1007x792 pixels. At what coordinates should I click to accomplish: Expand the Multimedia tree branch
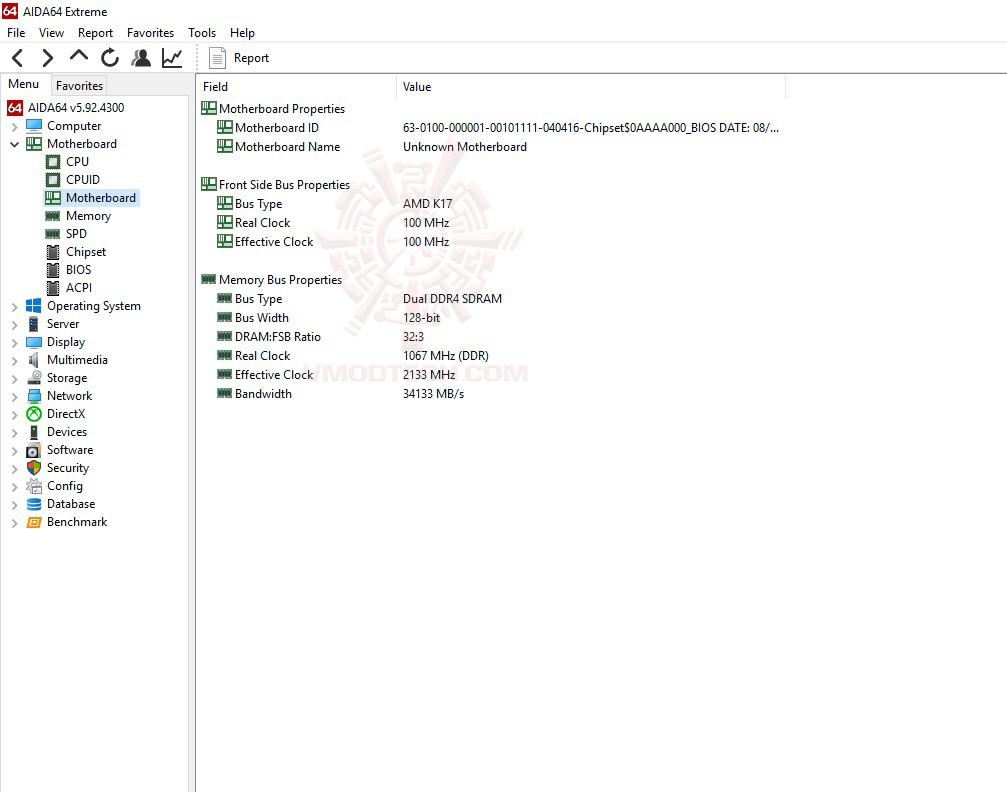point(14,360)
